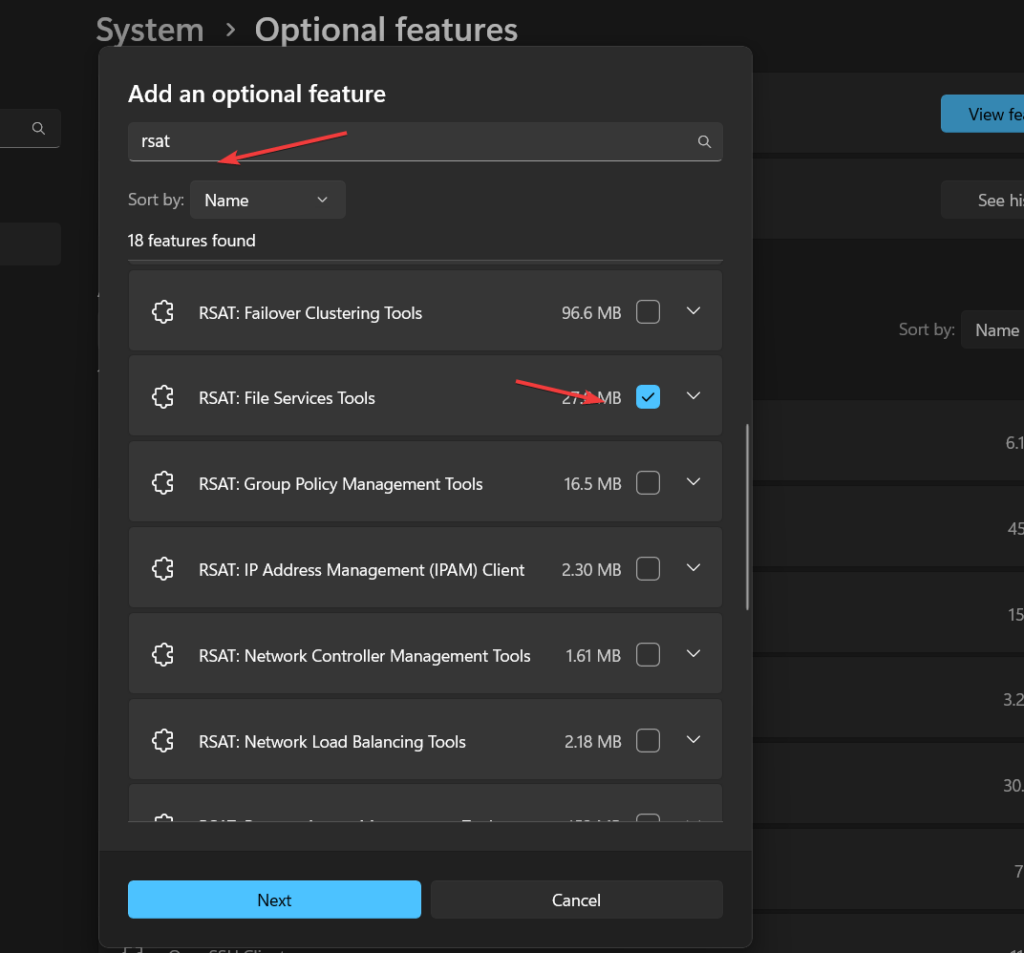
Task: Uncheck RSAT: File Services Tools checkbox
Action: [648, 397]
